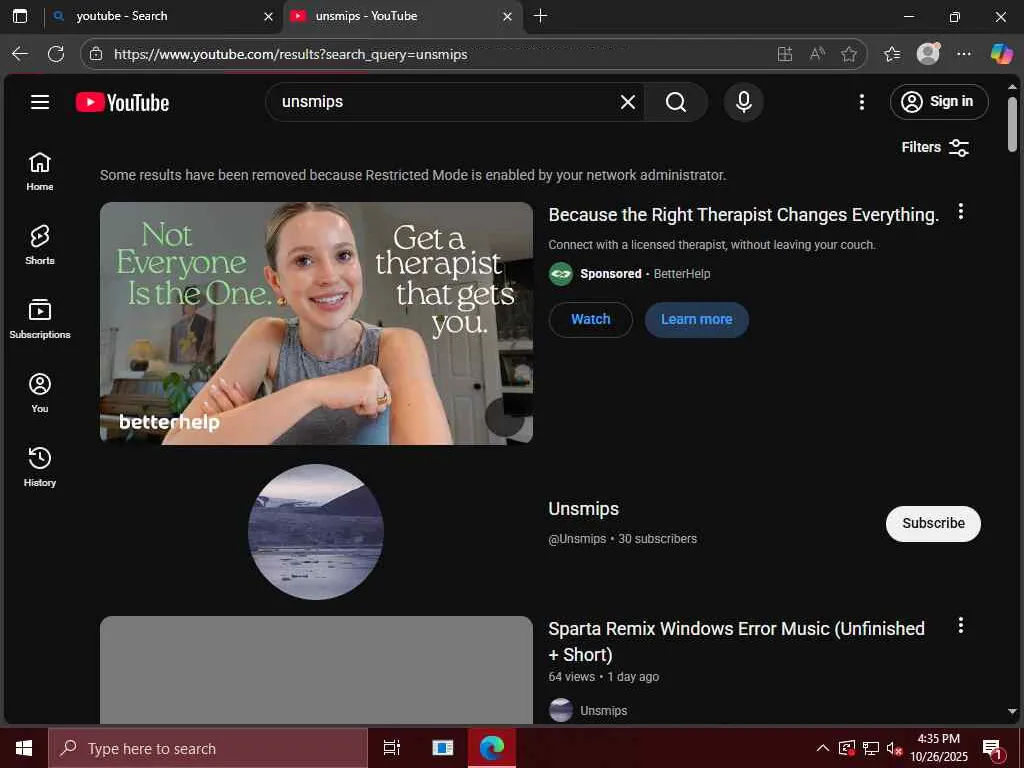
Task: Click the Watch button on the ad
Action: click(x=590, y=319)
